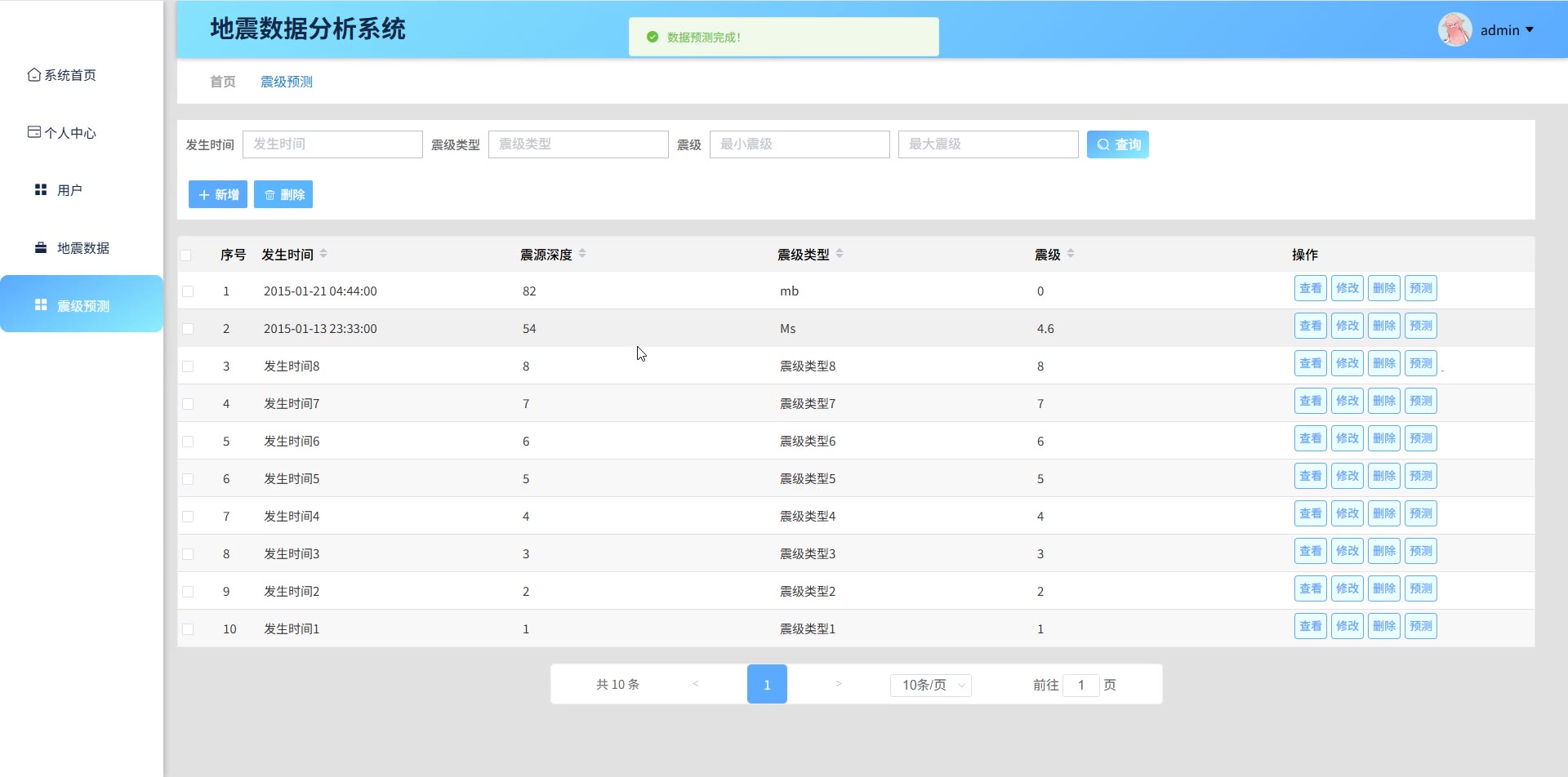1568x777 pixels.
Task: Click the home icon beside 系统首页
Action: [33, 75]
